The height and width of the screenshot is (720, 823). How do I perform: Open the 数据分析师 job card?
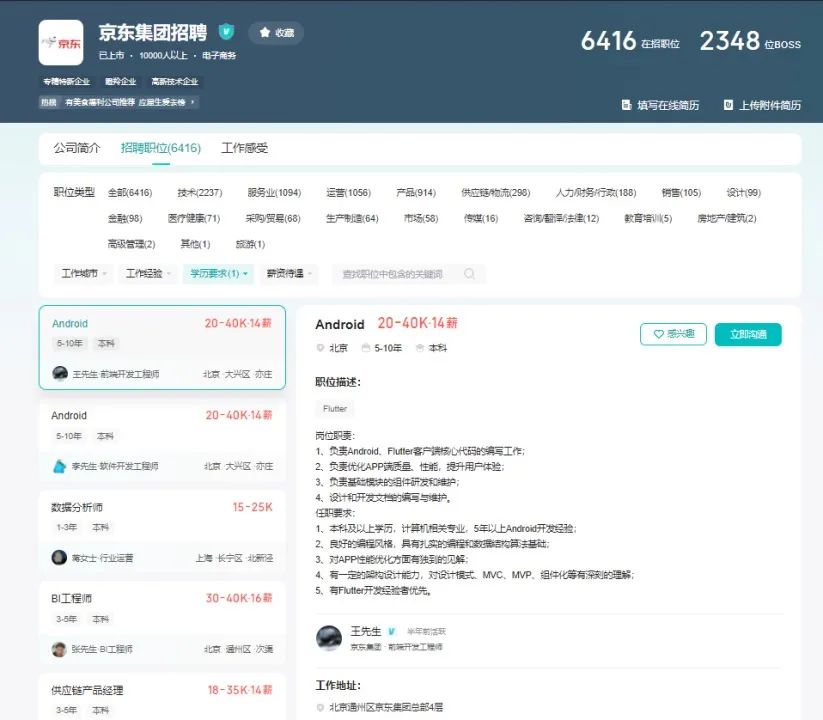click(x=162, y=531)
